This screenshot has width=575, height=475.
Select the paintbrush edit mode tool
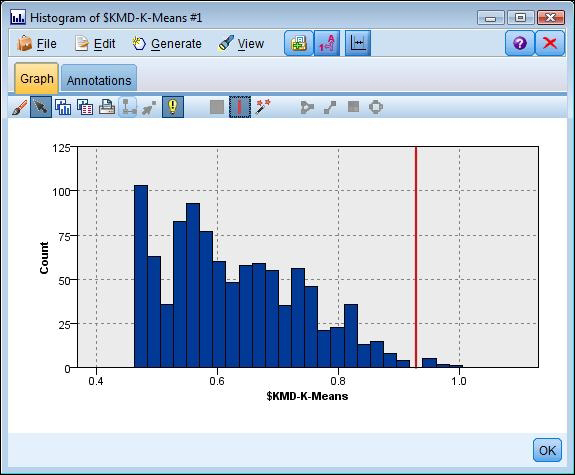(x=19, y=107)
